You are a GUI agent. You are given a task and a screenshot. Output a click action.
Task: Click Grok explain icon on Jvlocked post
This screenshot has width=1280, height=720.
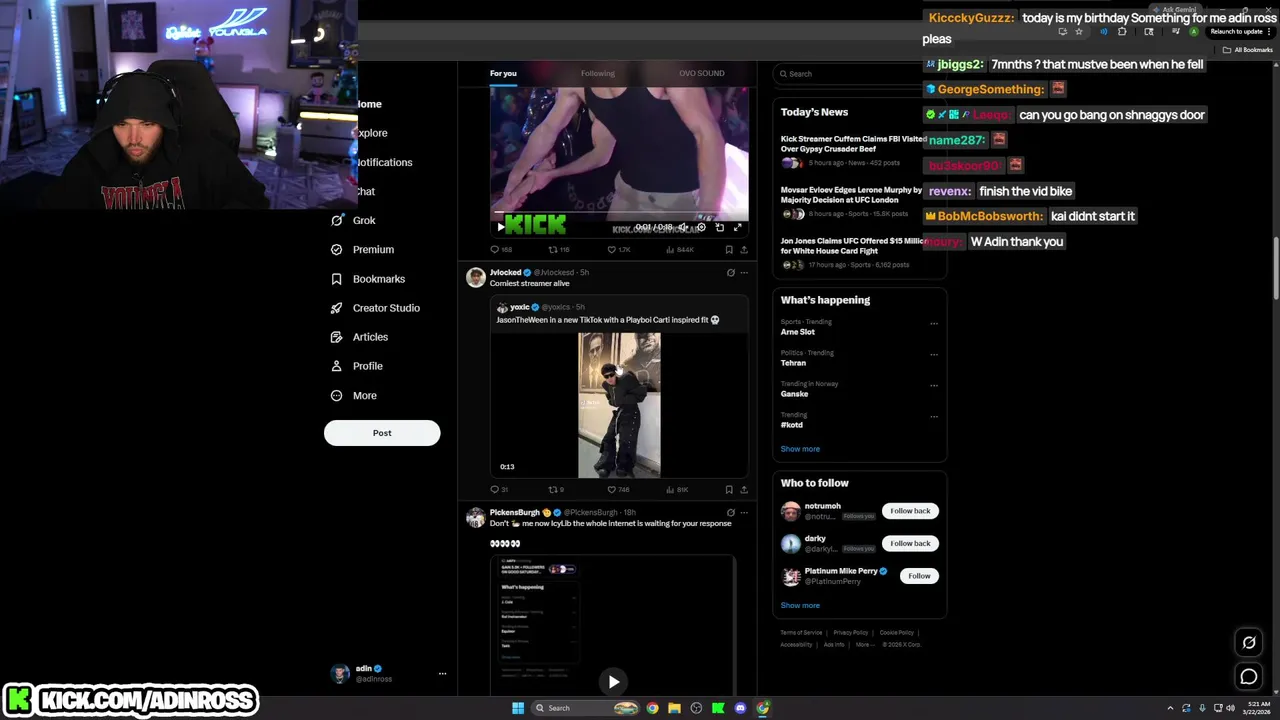(x=730, y=272)
